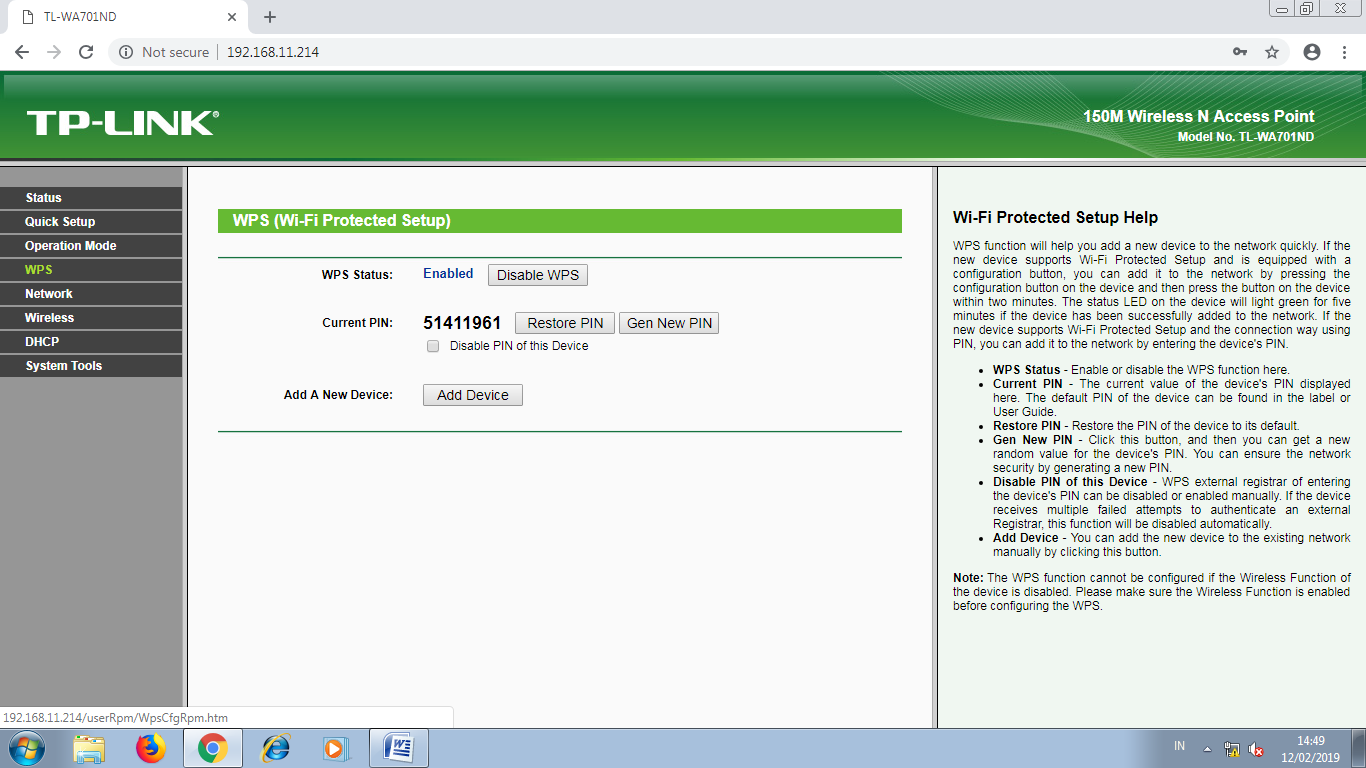Image resolution: width=1366 pixels, height=768 pixels.
Task: Open the Windows Start button
Action: pyautogui.click(x=26, y=748)
